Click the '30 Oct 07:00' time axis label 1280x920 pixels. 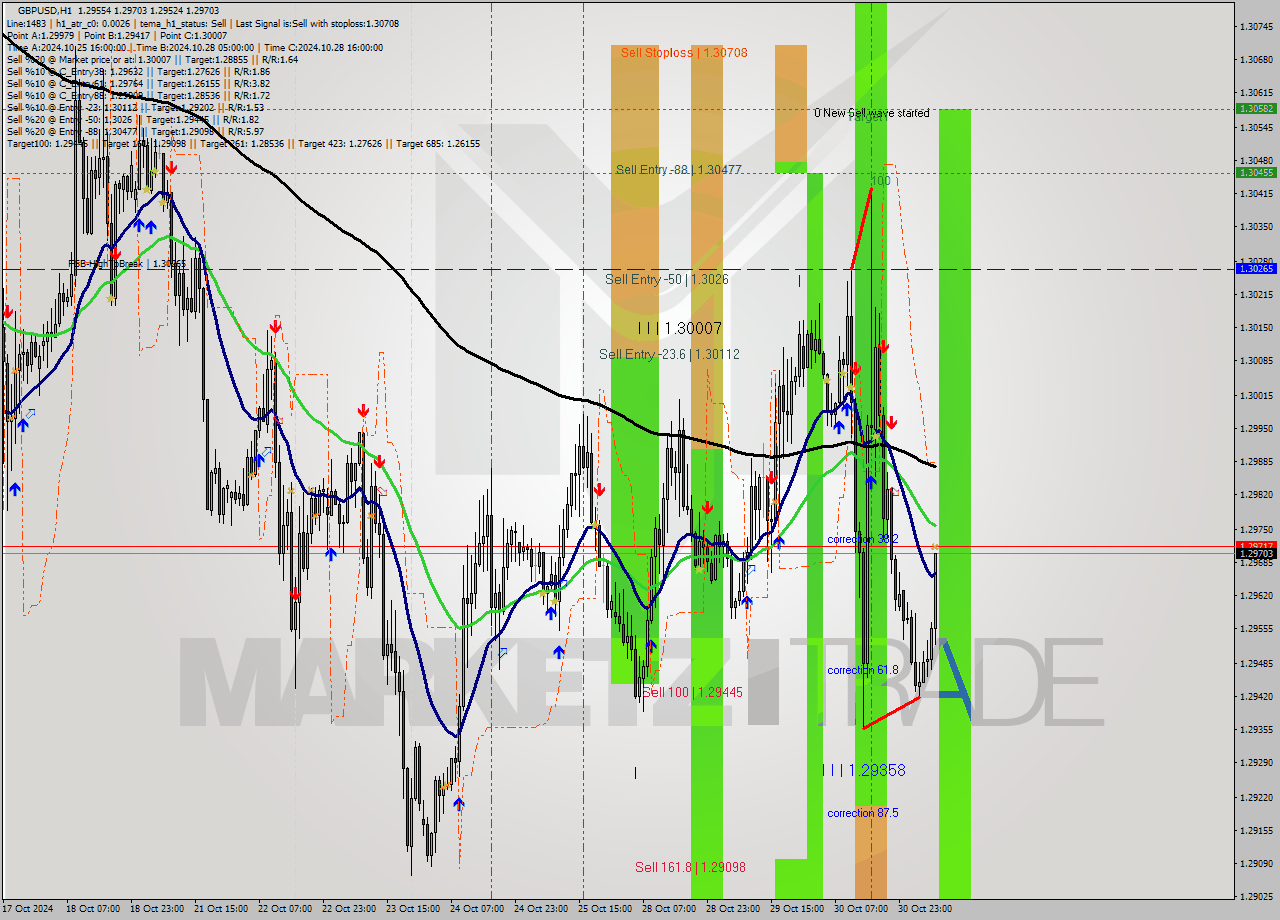[861, 909]
